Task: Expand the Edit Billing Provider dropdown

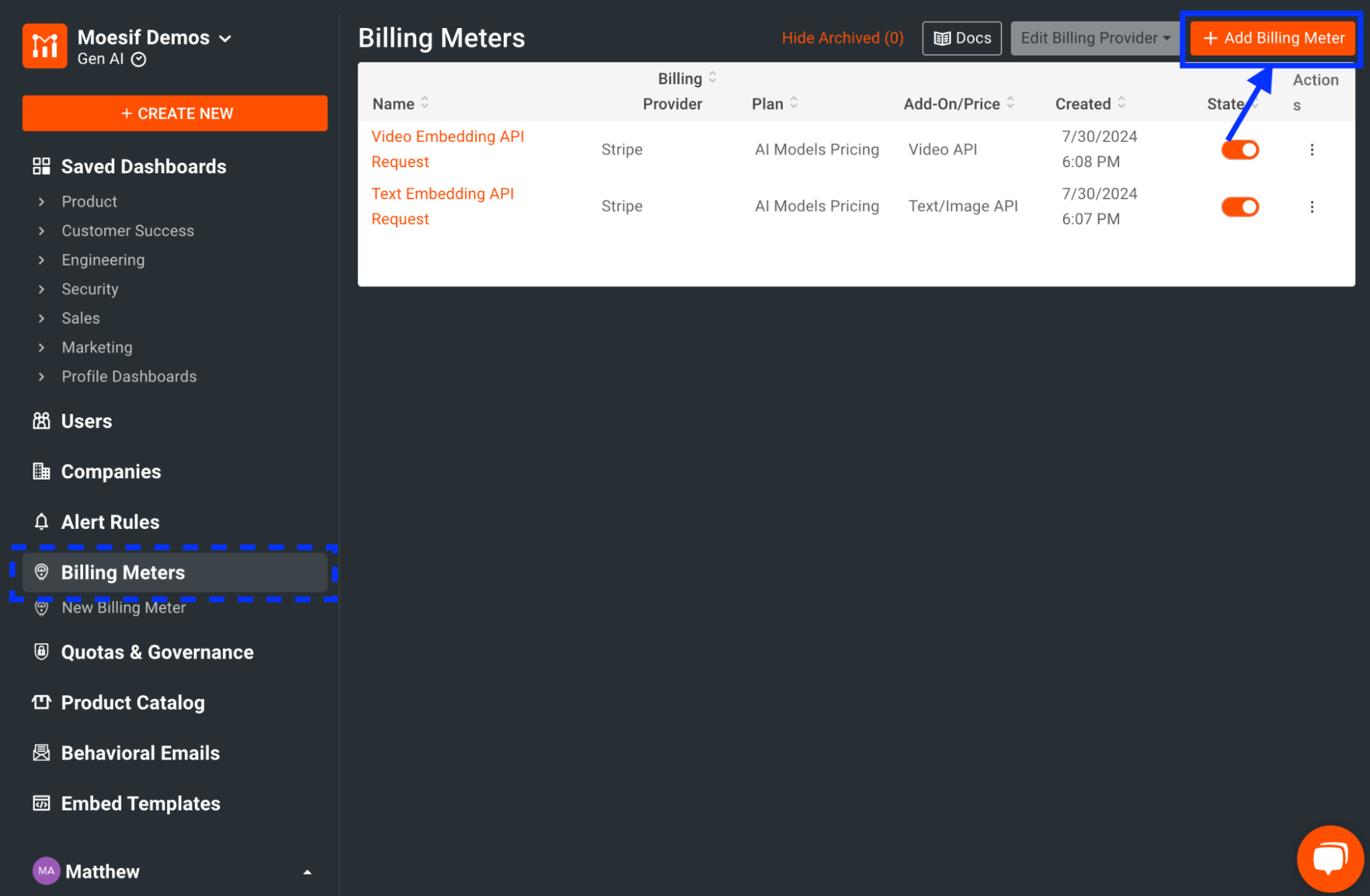Action: [1094, 38]
